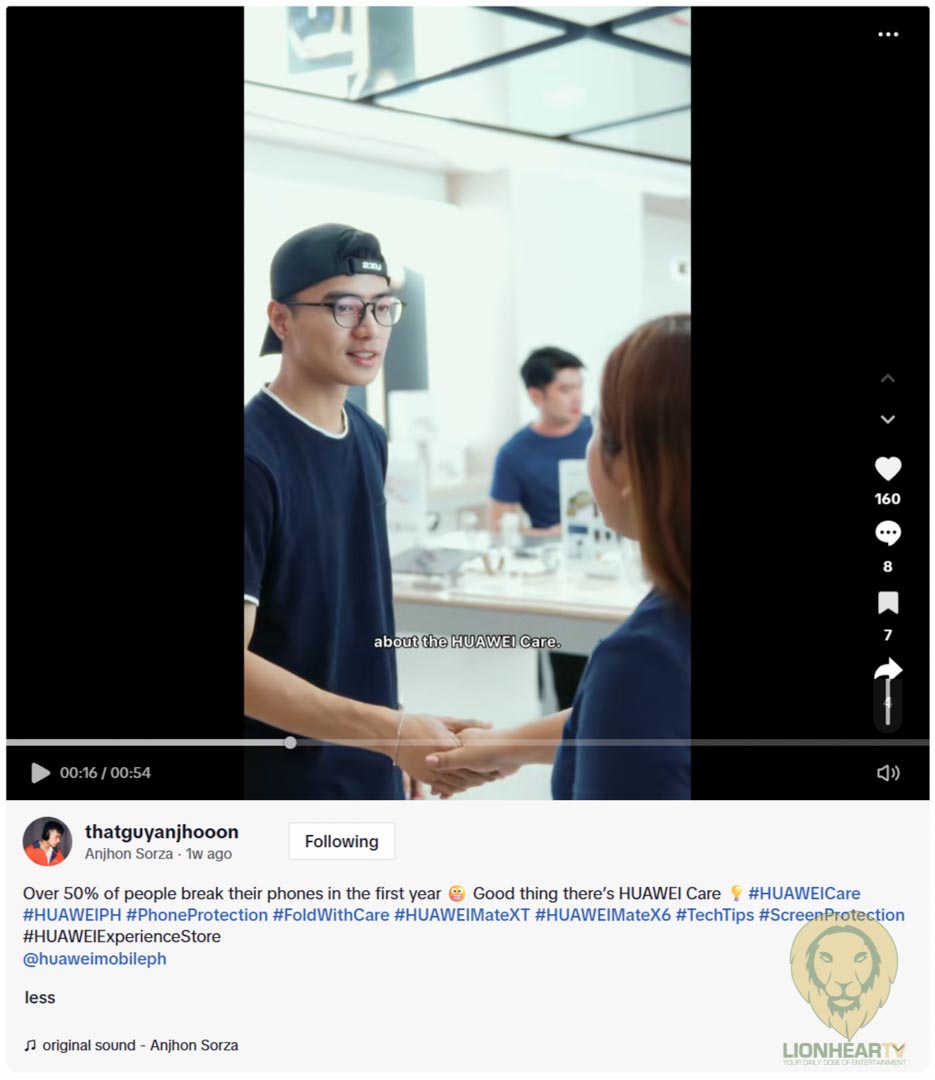
Task: Open the #HUAWEICare hashtag
Action: click(x=804, y=893)
